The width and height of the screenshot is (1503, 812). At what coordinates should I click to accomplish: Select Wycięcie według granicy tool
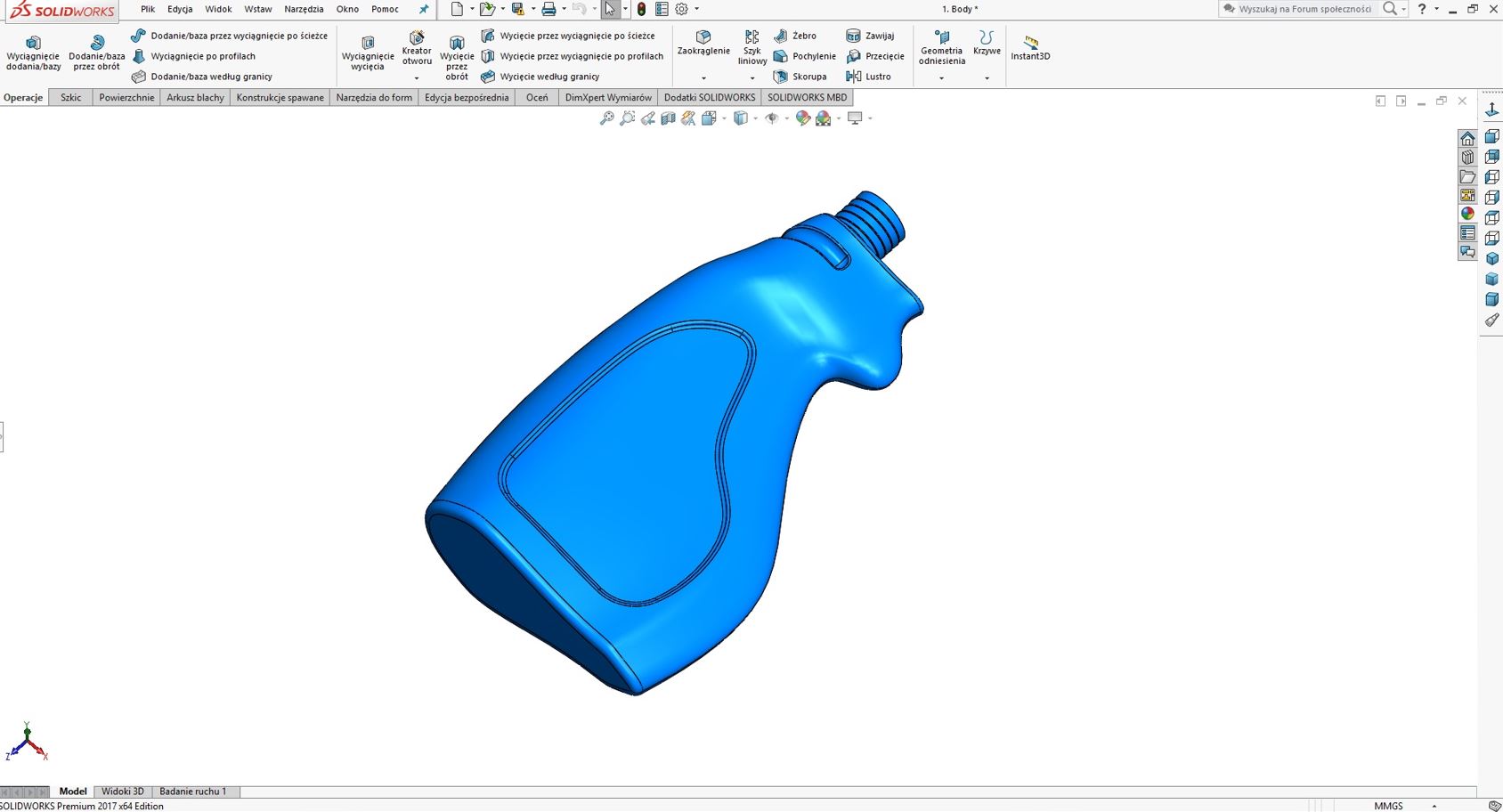(x=540, y=77)
